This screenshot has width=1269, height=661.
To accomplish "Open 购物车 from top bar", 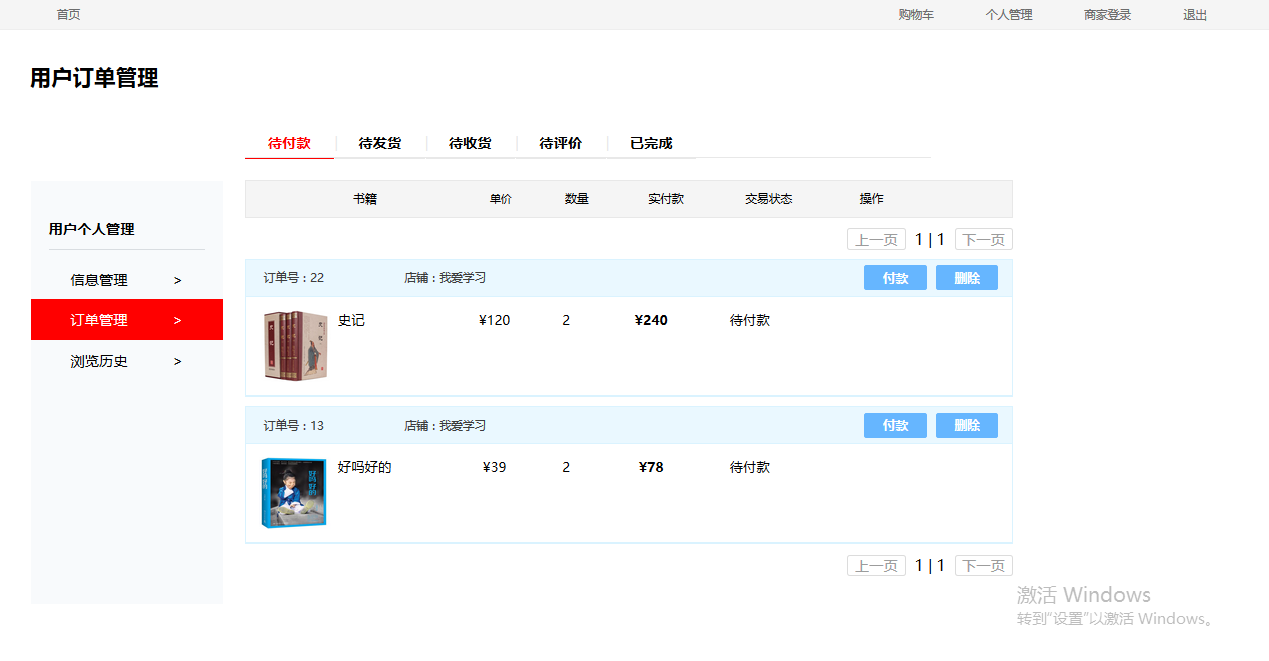I will [x=916, y=15].
